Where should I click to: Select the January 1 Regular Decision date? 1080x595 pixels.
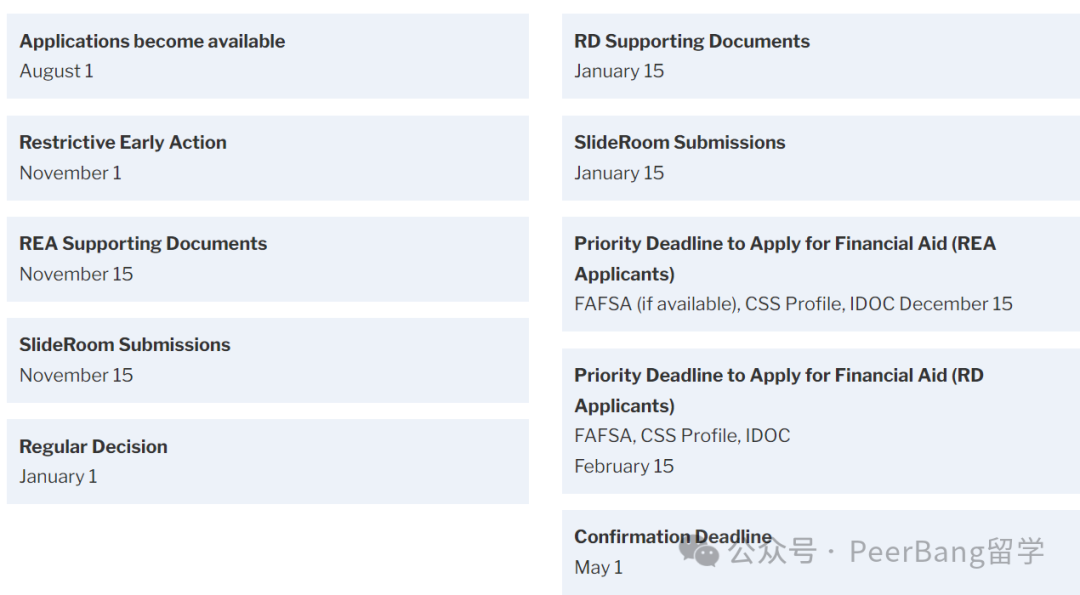[x=58, y=477]
